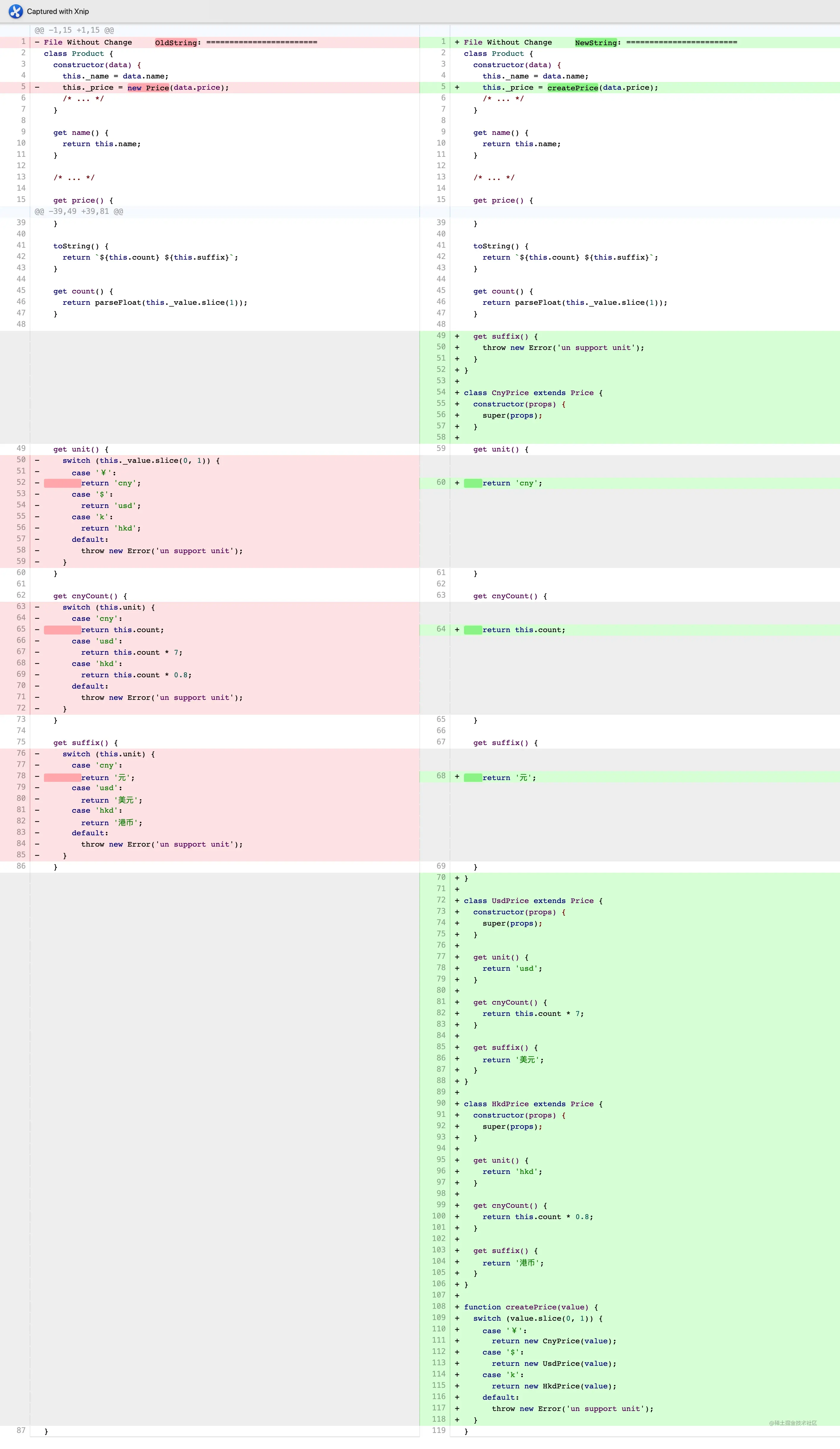Expand hunk header '@@ -39,49 +39,81 @@'
Image resolution: width=840 pixels, height=1449 pixels.
coord(79,211)
